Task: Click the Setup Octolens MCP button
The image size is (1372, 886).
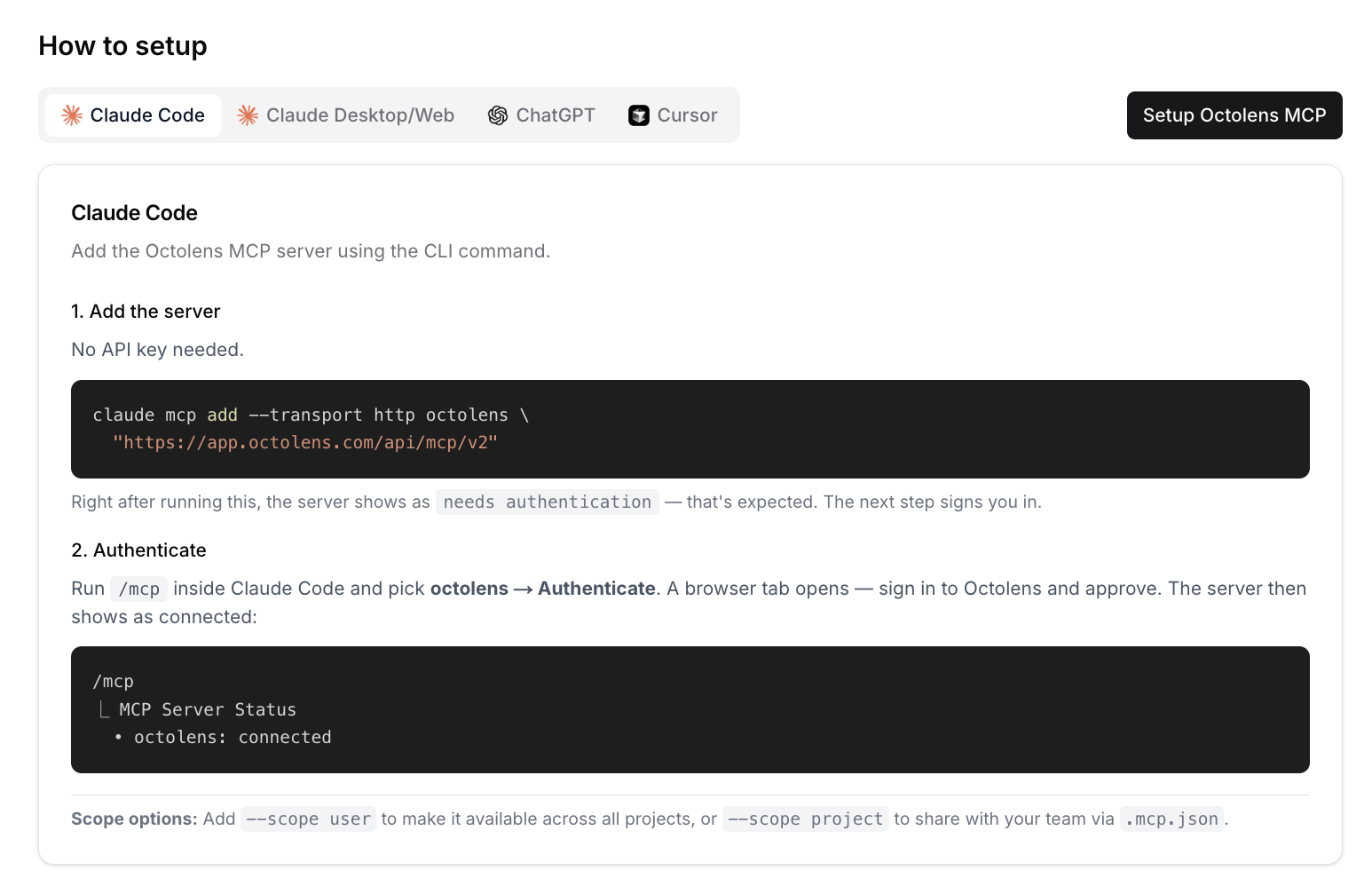Action: (1234, 115)
